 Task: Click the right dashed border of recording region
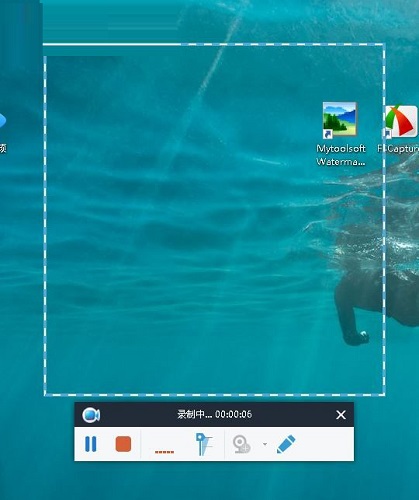[384, 219]
